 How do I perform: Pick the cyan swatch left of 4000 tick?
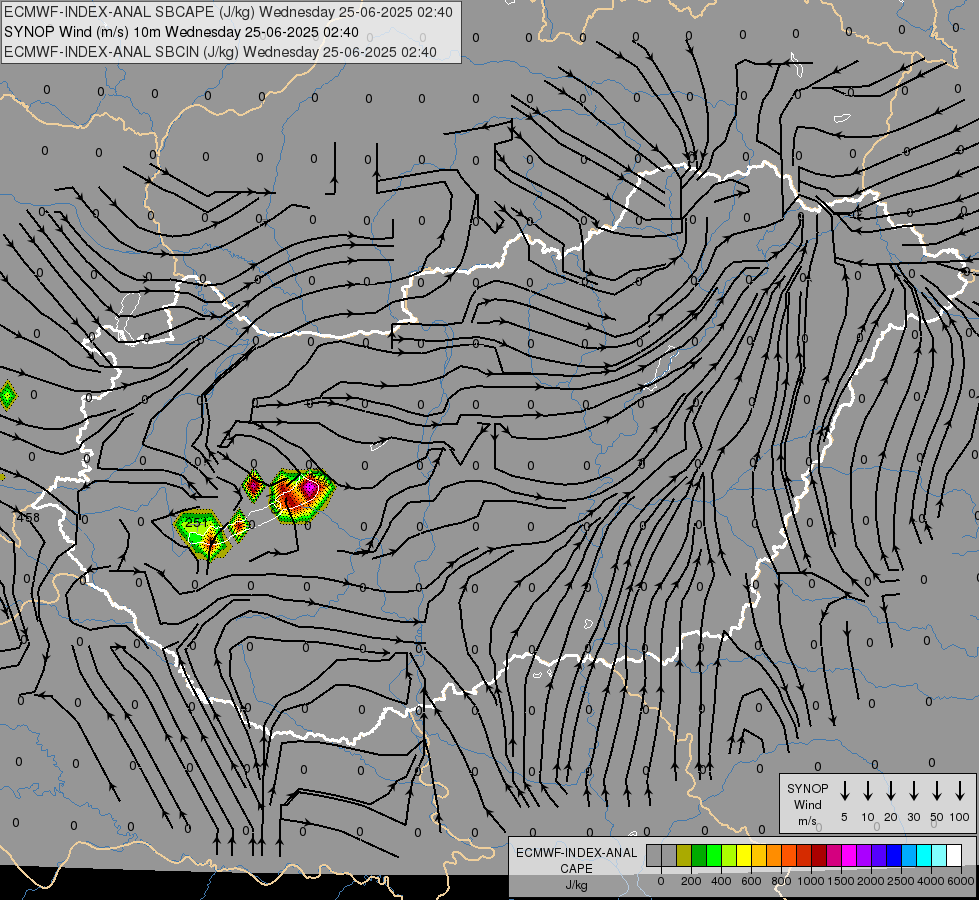tap(923, 855)
